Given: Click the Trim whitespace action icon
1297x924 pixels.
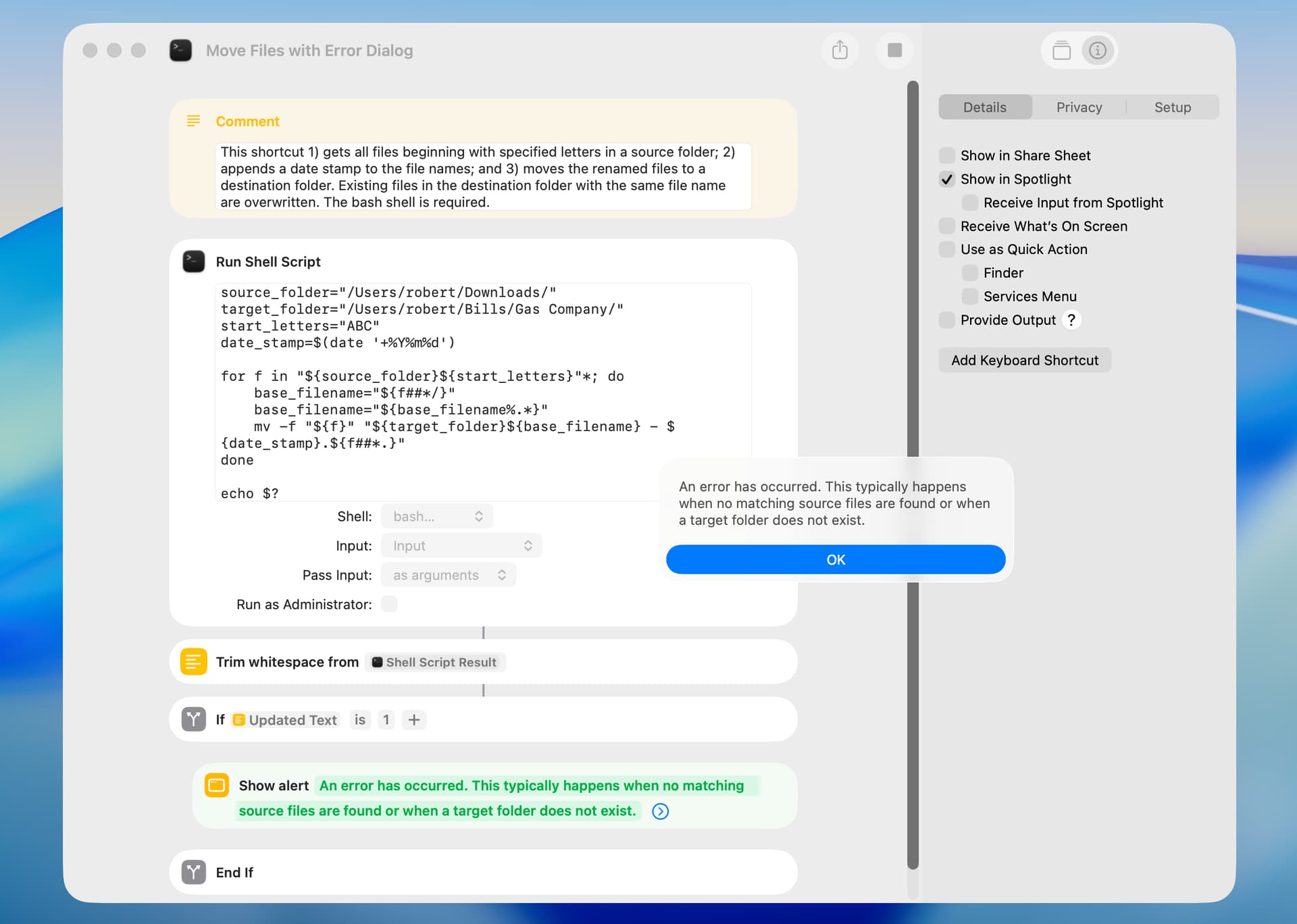Looking at the screenshot, I should tap(194, 662).
